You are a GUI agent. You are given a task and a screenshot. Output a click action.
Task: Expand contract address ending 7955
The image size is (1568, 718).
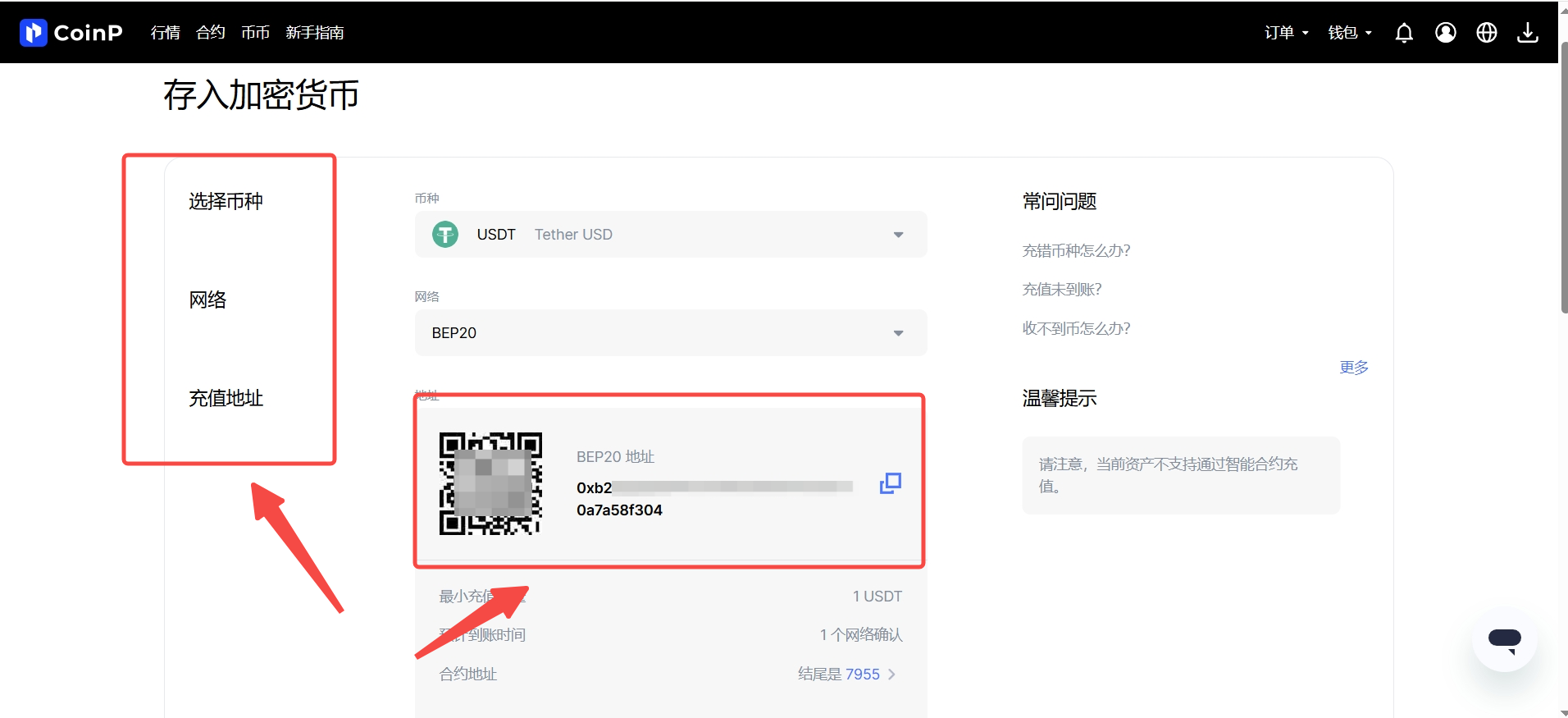pyautogui.click(x=847, y=675)
